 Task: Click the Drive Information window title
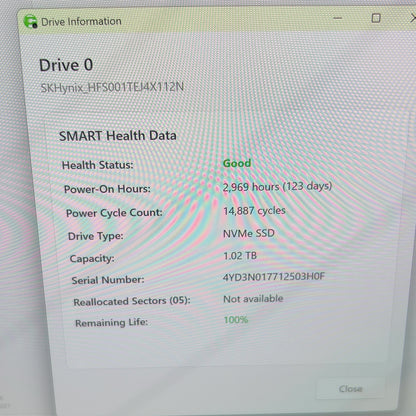coord(81,22)
